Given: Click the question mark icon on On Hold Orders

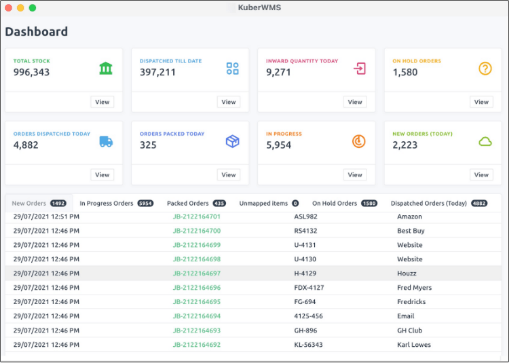Looking at the screenshot, I should point(485,68).
